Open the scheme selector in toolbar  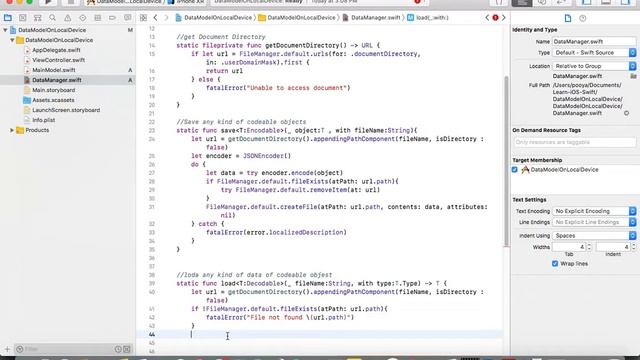pos(124,2)
